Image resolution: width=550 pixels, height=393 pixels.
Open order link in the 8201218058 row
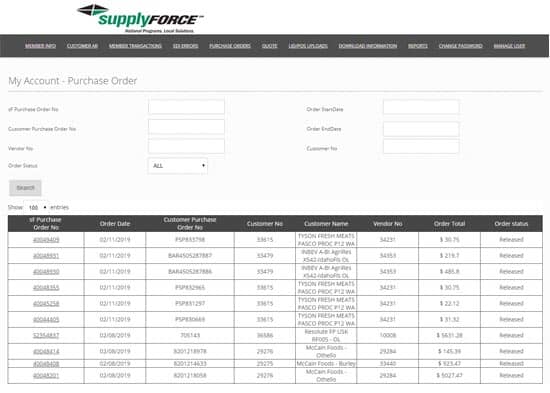click(46, 375)
